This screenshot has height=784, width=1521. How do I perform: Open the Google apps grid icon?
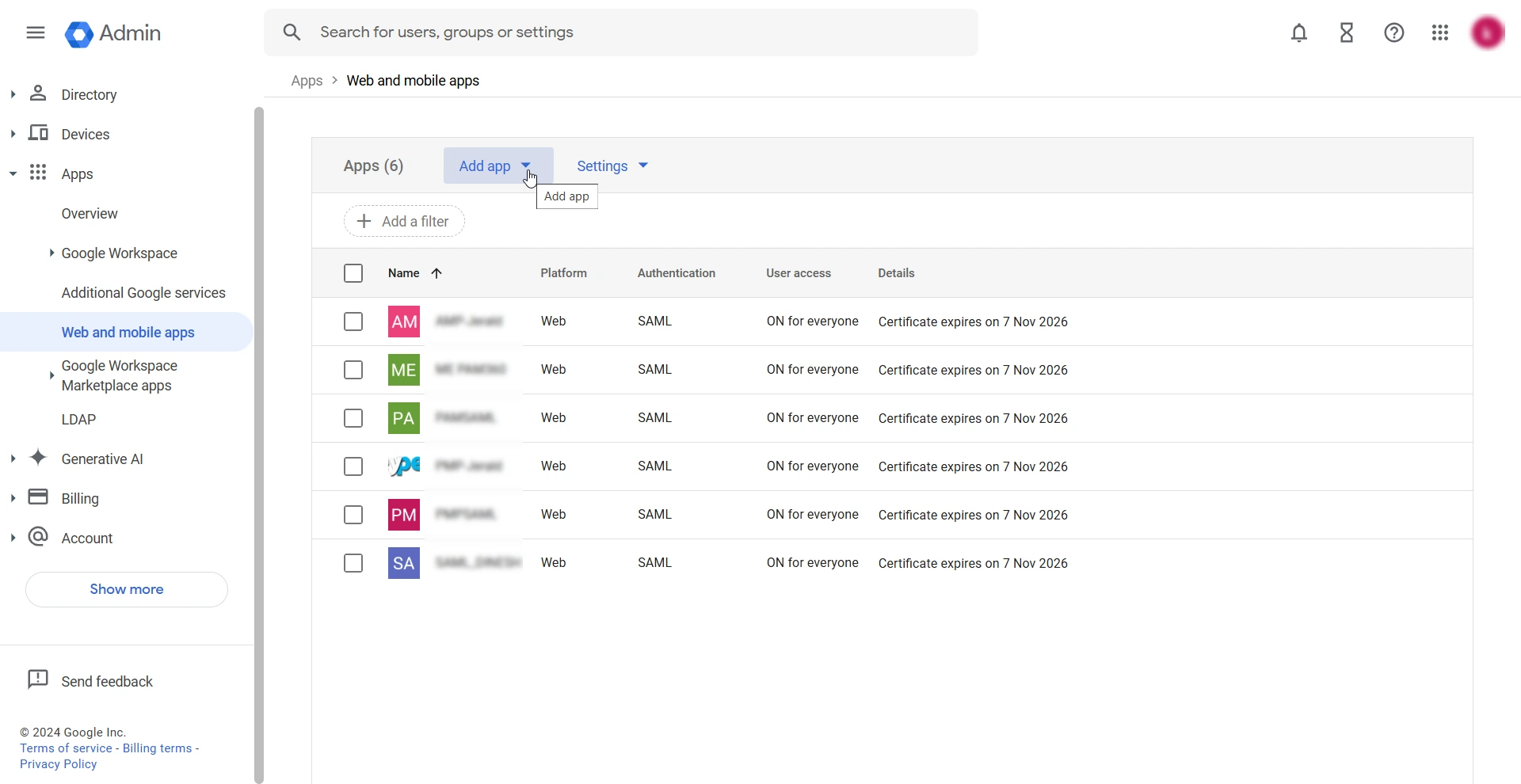click(1440, 32)
